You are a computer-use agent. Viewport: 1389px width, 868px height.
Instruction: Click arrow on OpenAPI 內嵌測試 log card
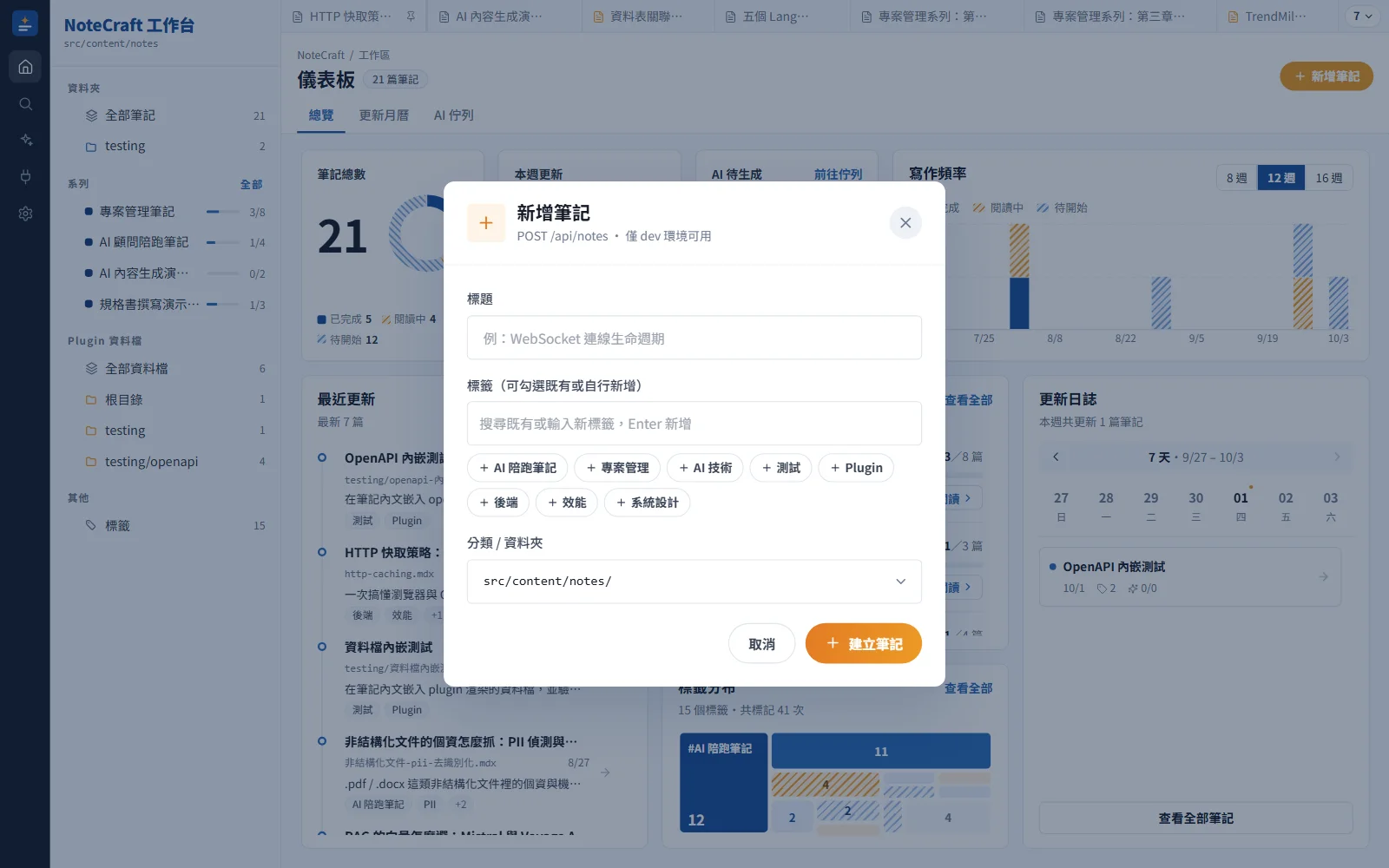(1323, 576)
